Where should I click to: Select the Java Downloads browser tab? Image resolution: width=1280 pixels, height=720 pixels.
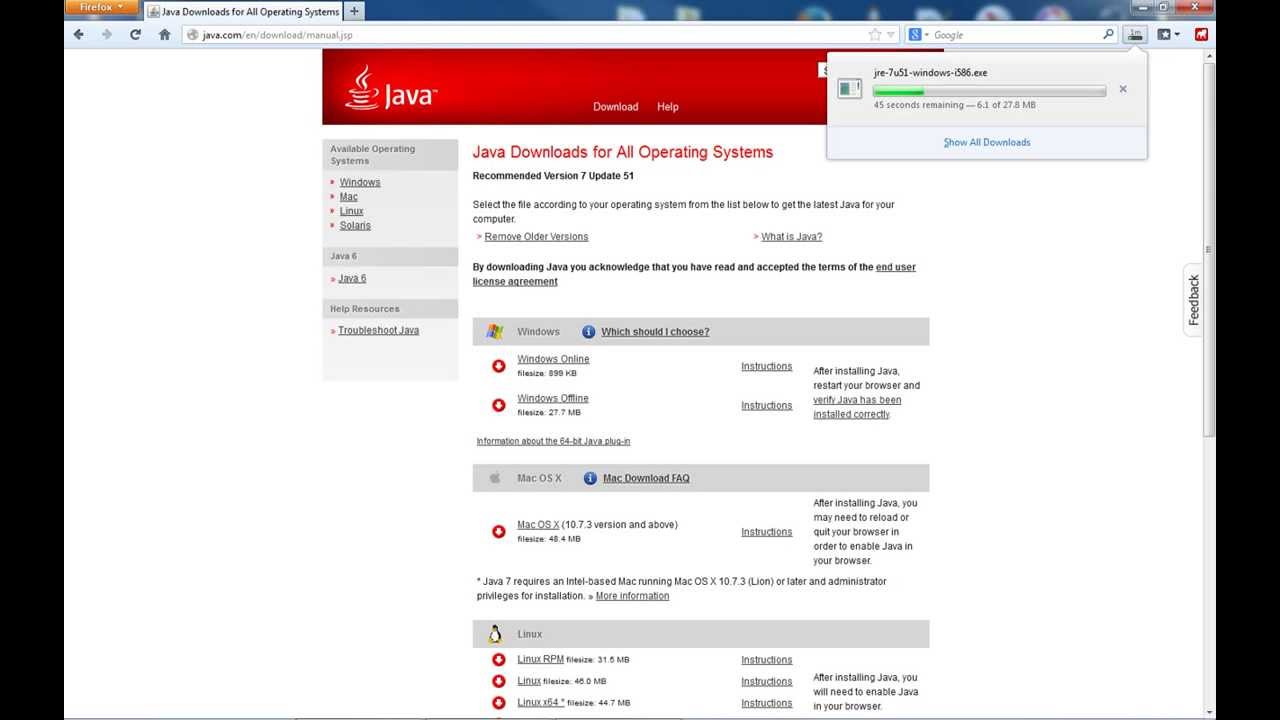(244, 12)
